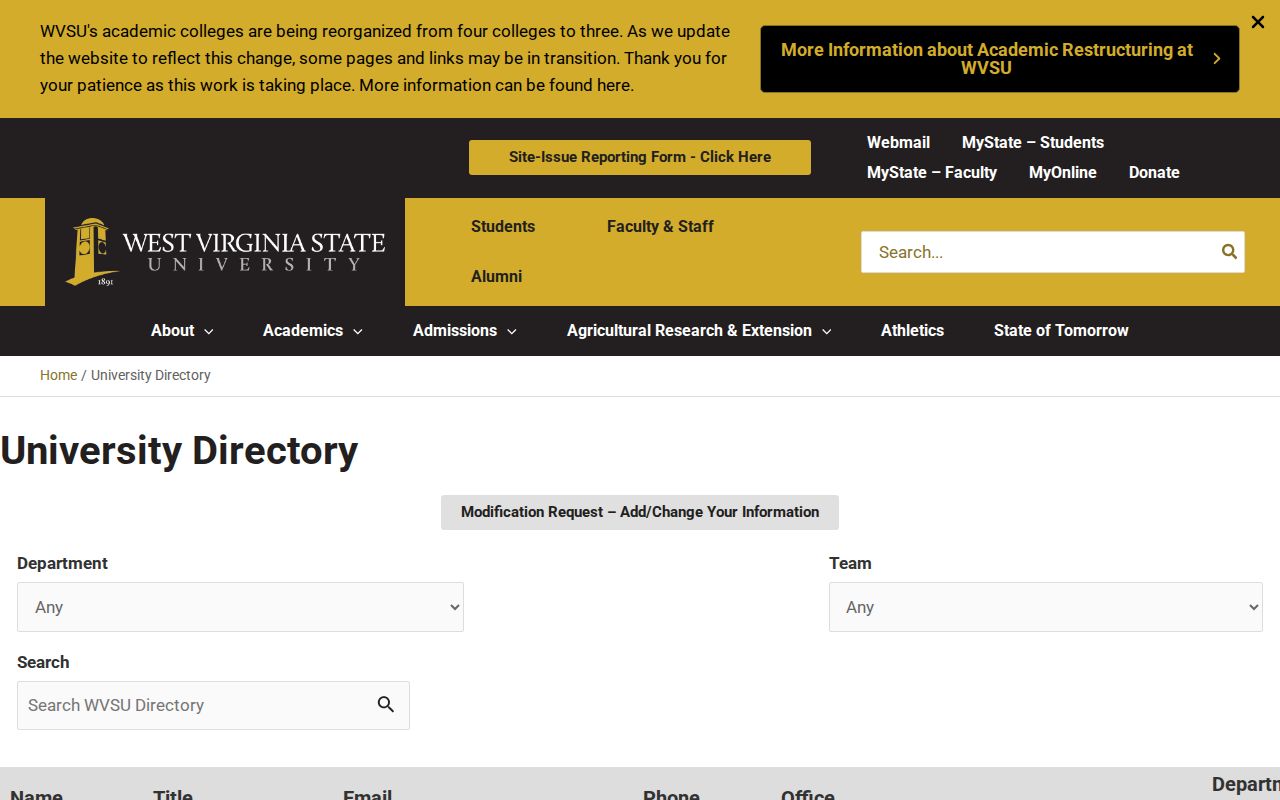Click the chevron on the Academic Restructuring button
This screenshot has width=1280, height=800.
(1217, 59)
